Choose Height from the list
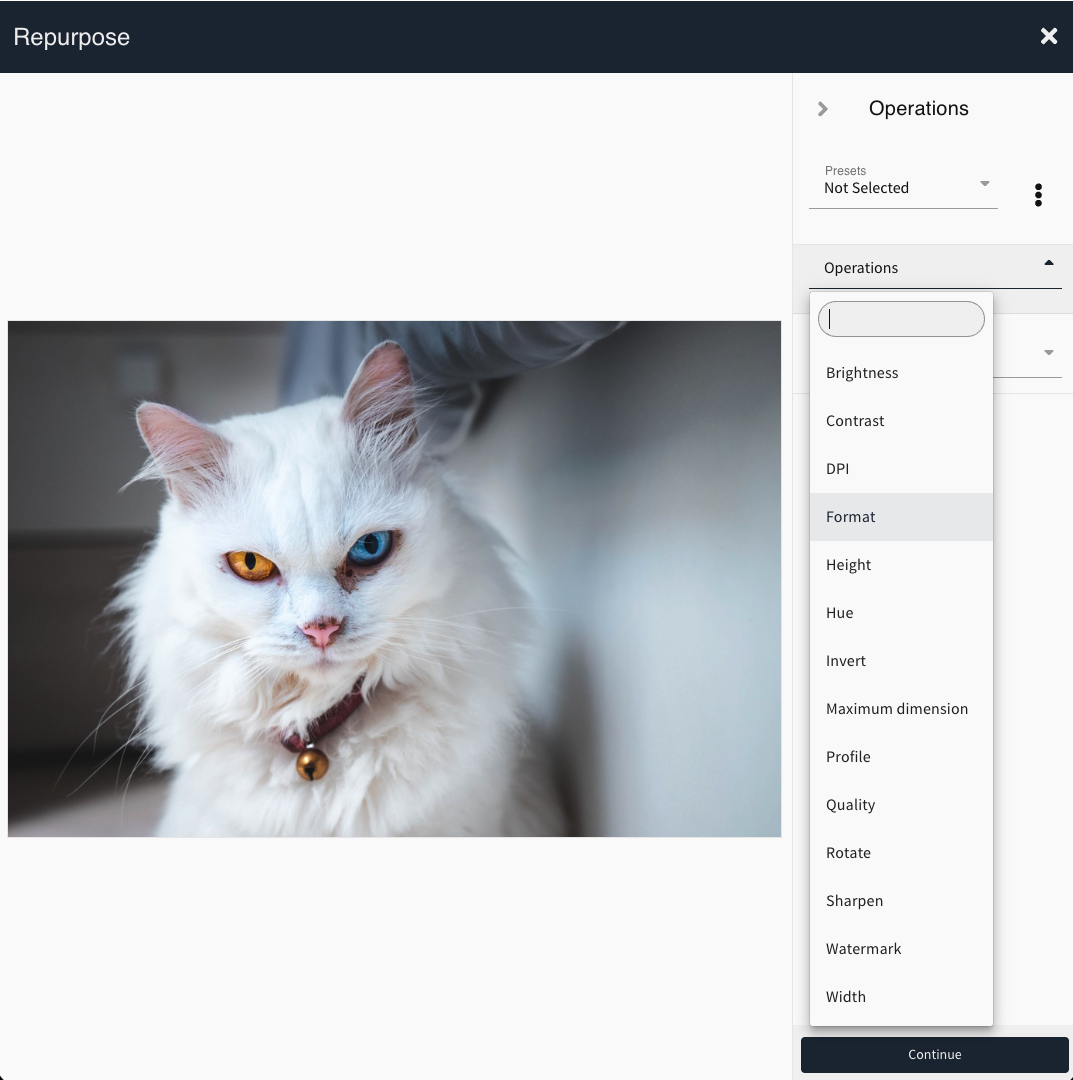1073x1080 pixels. (849, 565)
